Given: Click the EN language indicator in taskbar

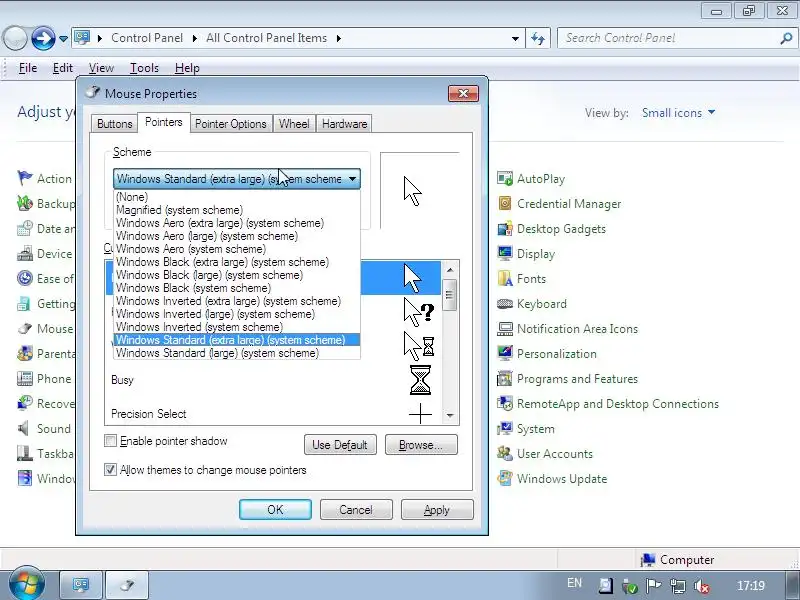Looking at the screenshot, I should (574, 583).
